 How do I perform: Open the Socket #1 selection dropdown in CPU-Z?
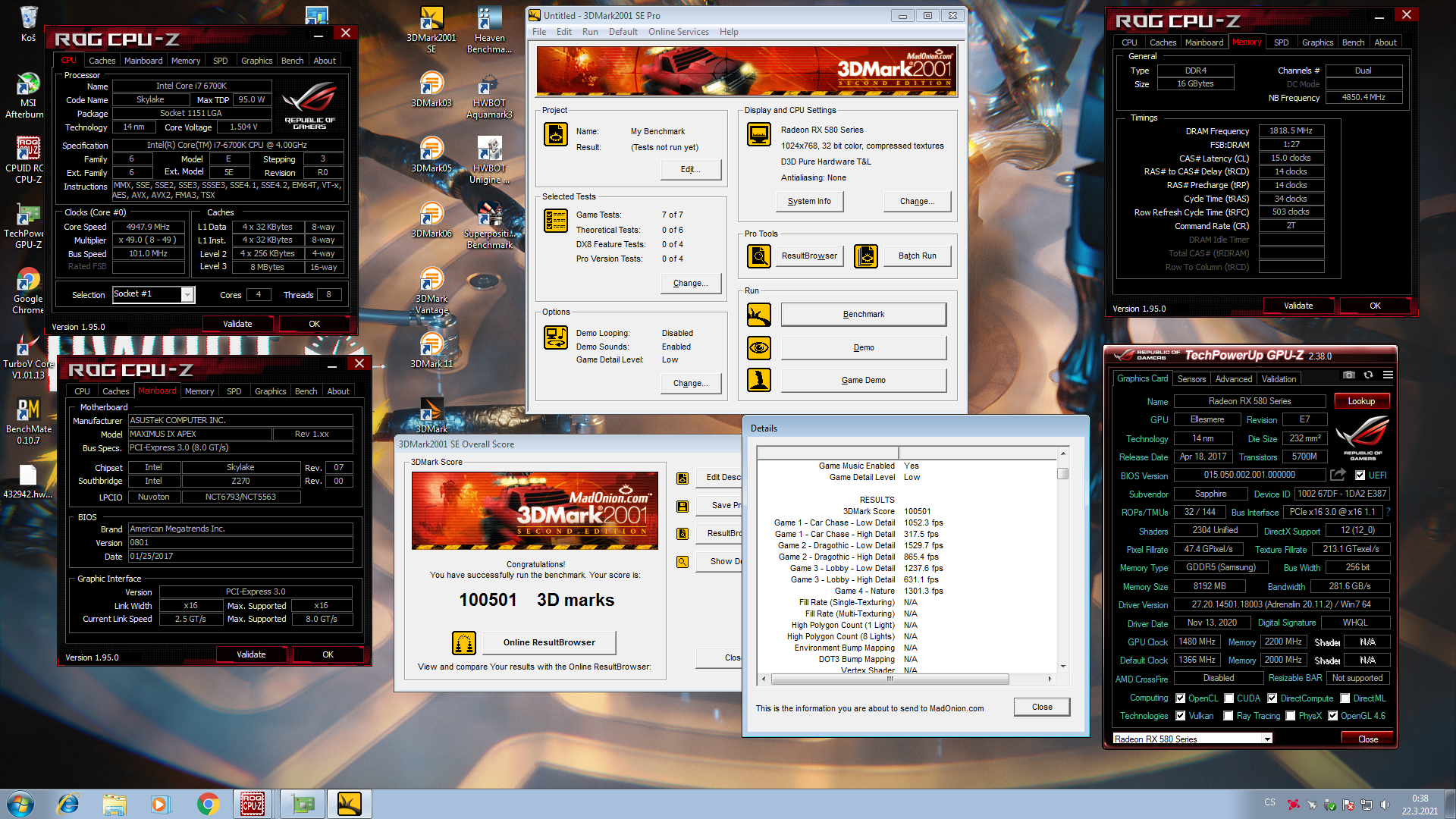pos(187,295)
